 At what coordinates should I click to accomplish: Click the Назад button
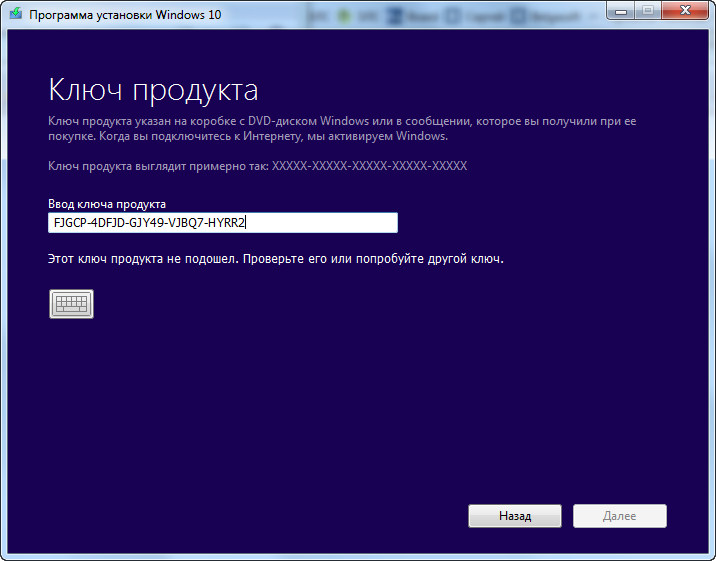515,516
